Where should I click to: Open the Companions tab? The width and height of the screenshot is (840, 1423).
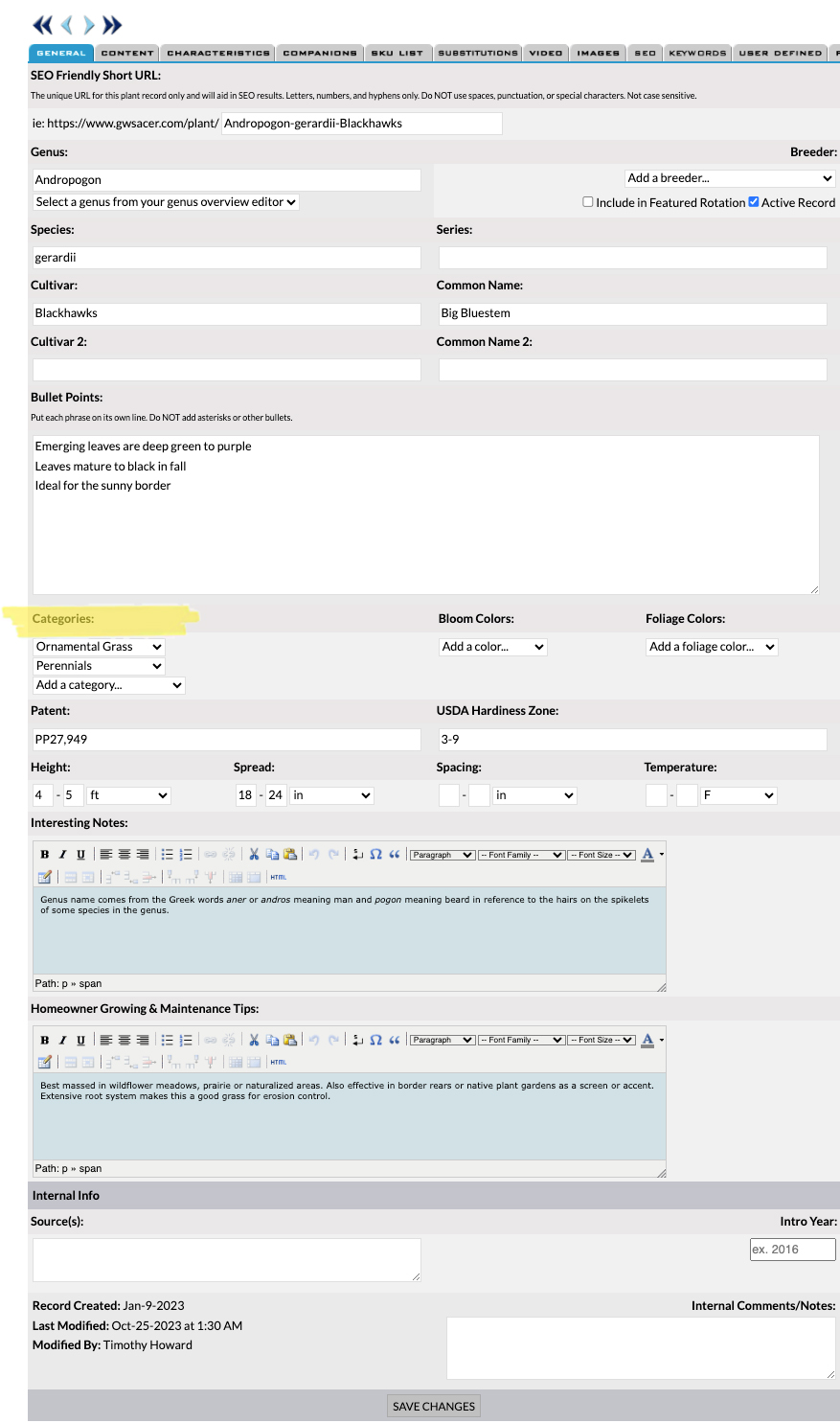pos(319,53)
